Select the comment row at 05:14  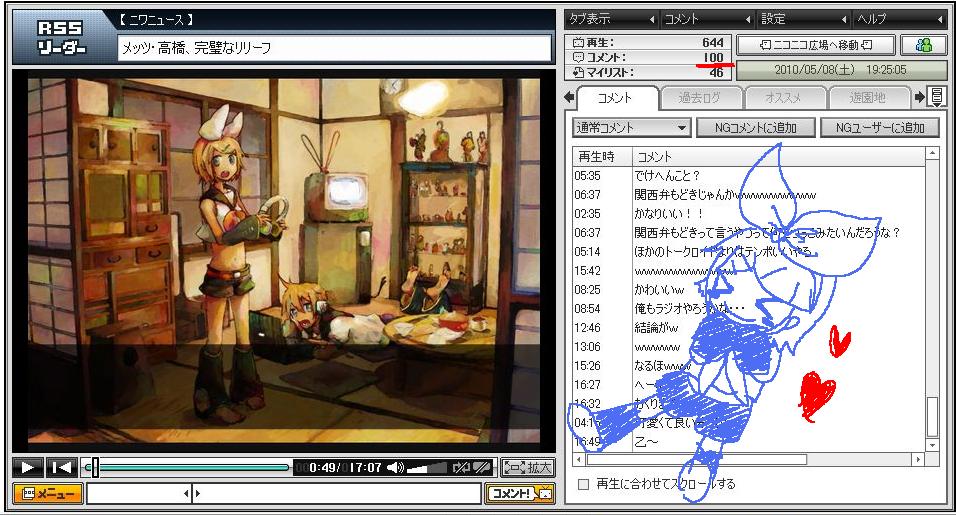click(x=749, y=252)
